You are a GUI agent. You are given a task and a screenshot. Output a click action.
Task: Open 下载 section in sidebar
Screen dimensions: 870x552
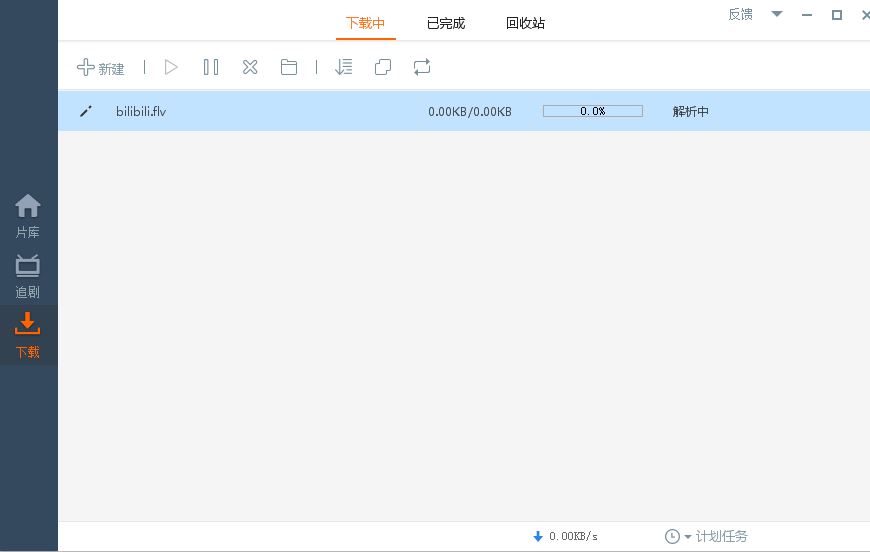point(28,335)
